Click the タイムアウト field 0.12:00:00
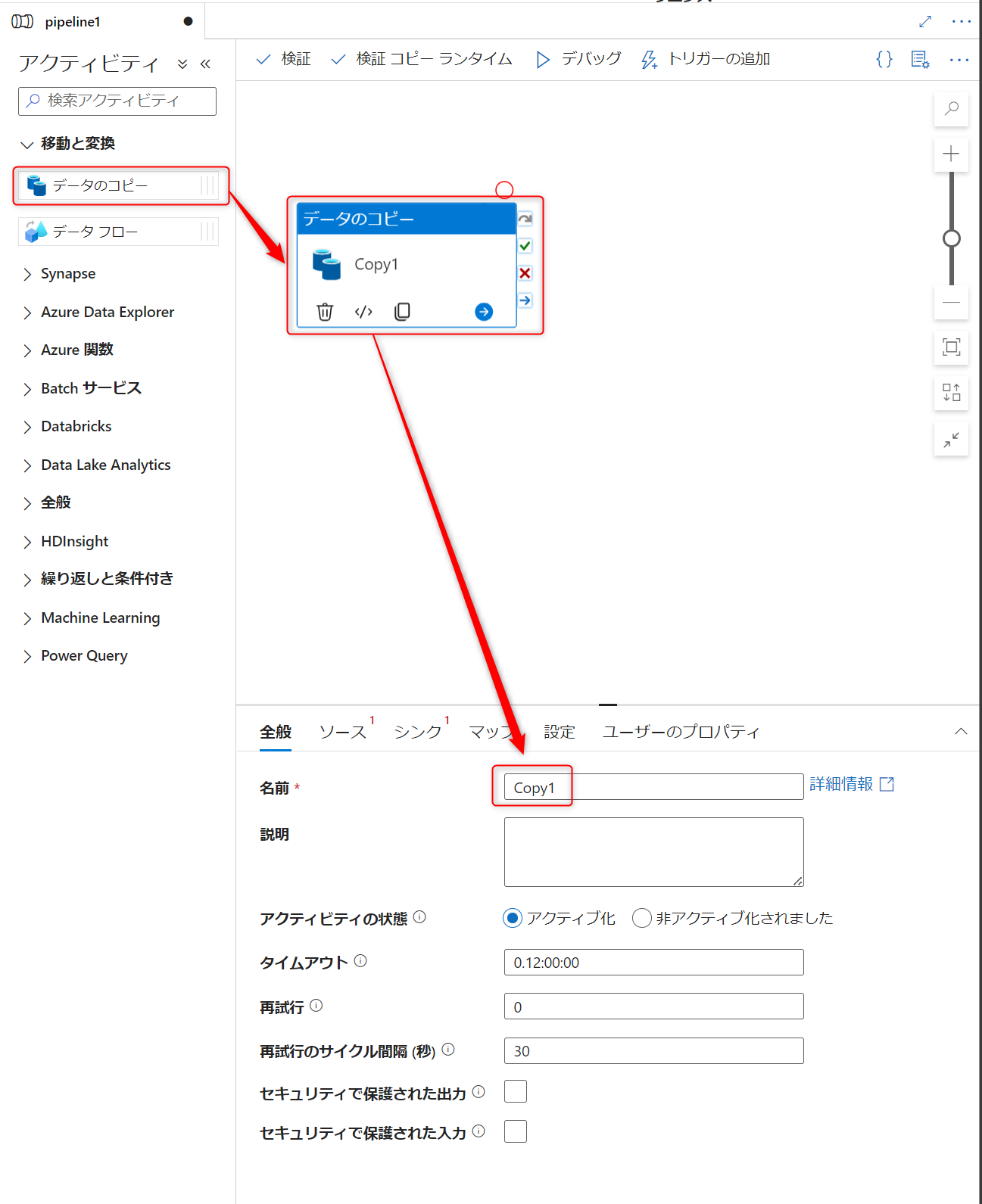Image resolution: width=982 pixels, height=1204 pixels. pyautogui.click(x=653, y=963)
